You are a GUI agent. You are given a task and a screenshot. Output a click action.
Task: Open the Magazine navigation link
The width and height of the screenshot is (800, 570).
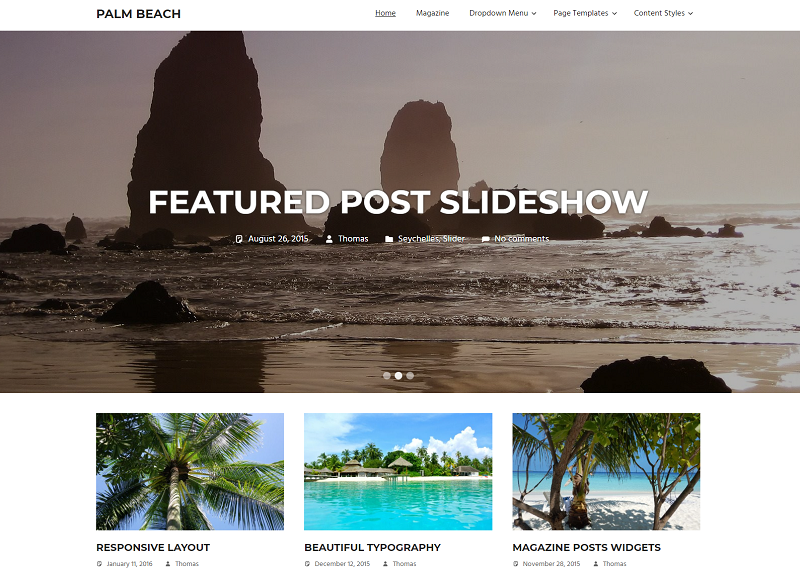(433, 13)
